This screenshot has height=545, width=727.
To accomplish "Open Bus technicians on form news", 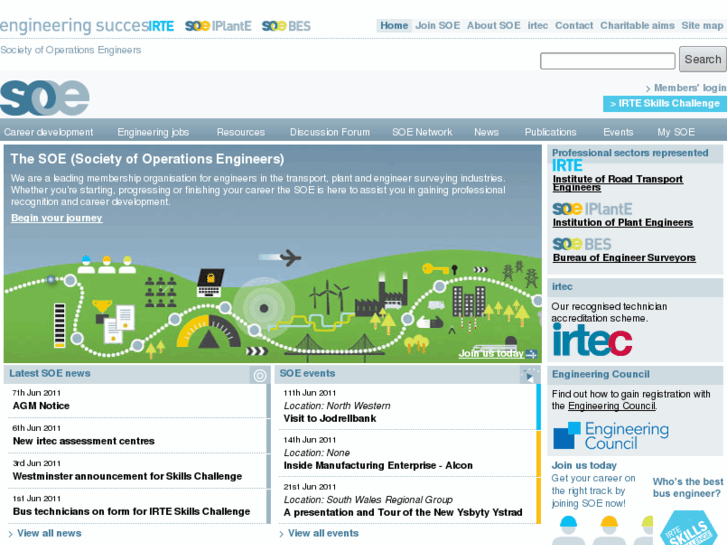I will [x=131, y=512].
